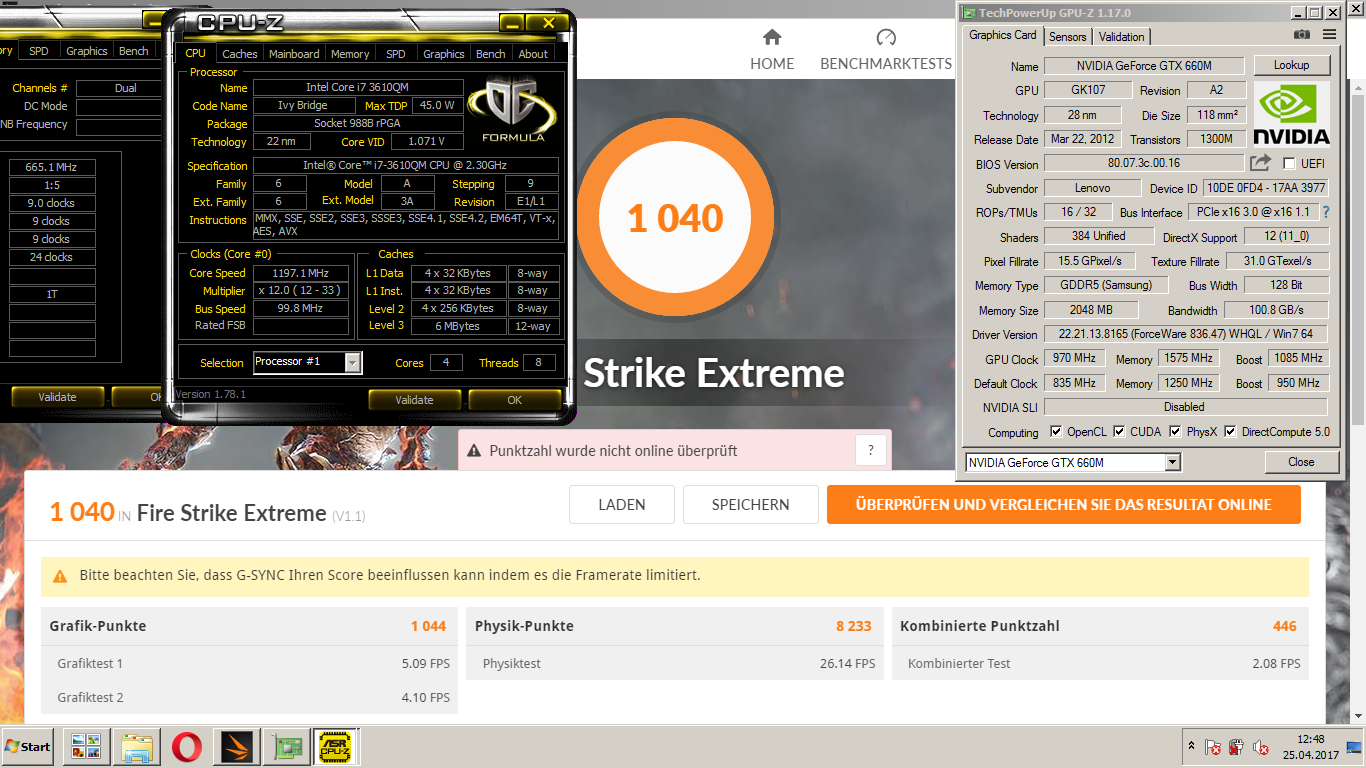Switch to the Sensors tab in GPU-Z
This screenshot has width=1366, height=768.
(1067, 37)
